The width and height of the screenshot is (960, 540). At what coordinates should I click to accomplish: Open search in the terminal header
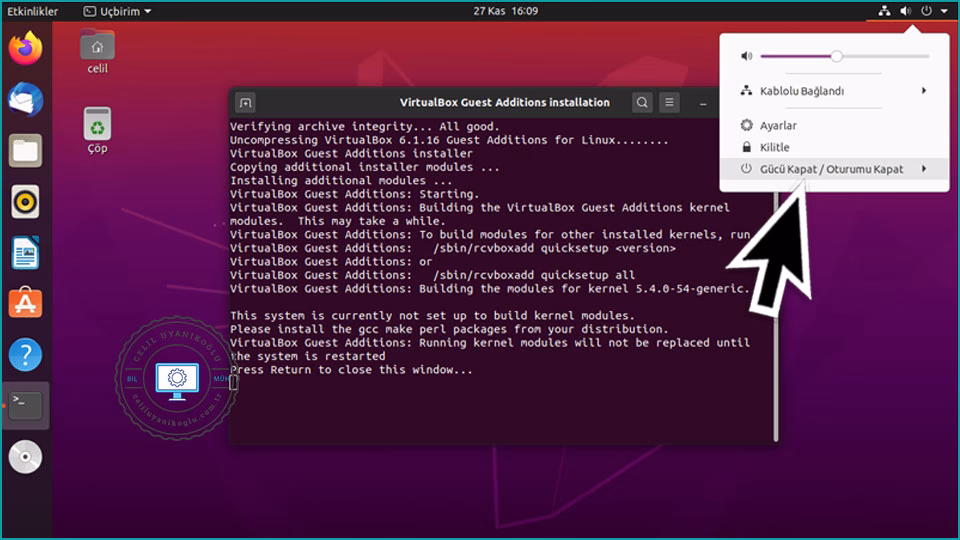642,103
